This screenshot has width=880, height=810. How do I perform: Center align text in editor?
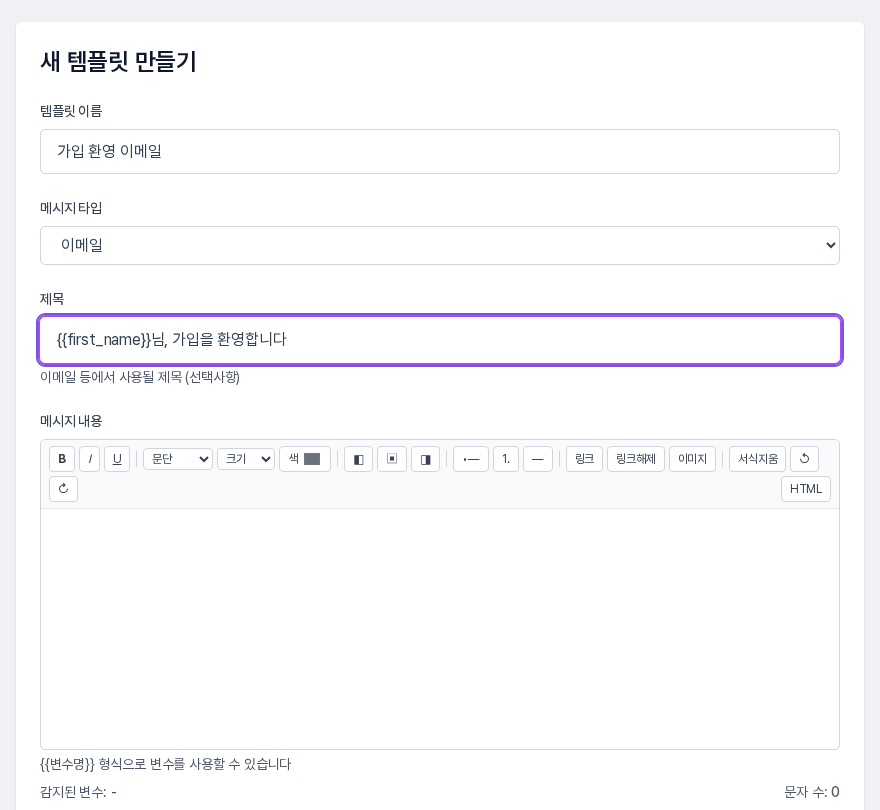392,459
